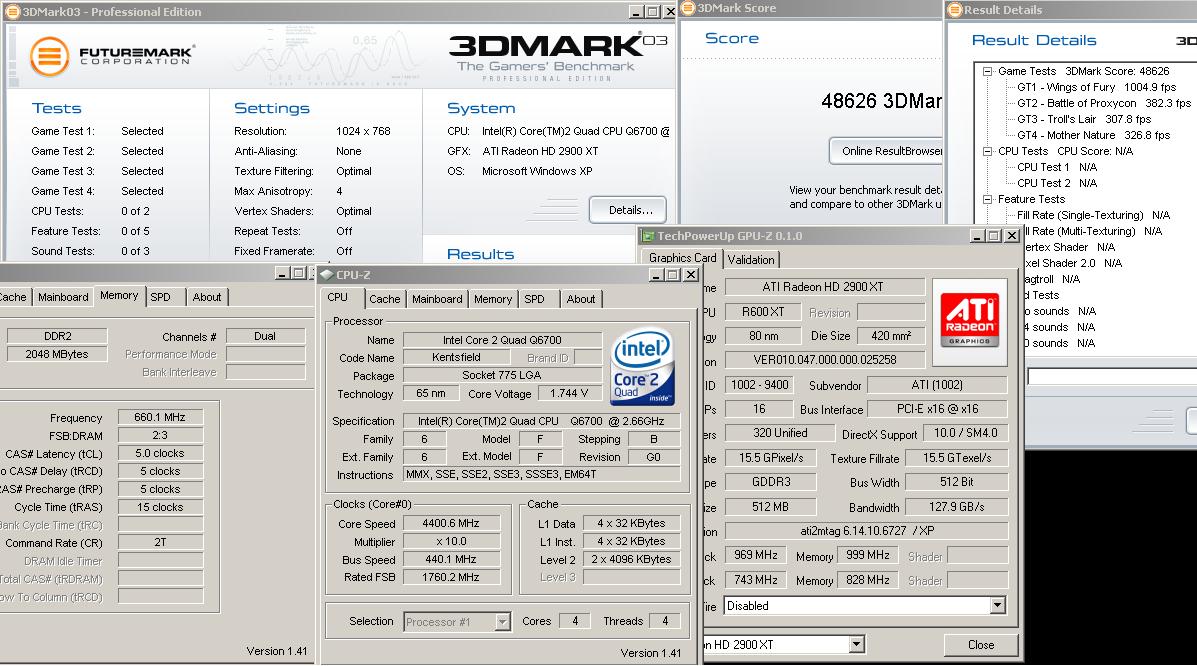Select 'CPU Test 1' tree row
This screenshot has width=1197, height=666.
1057,167
